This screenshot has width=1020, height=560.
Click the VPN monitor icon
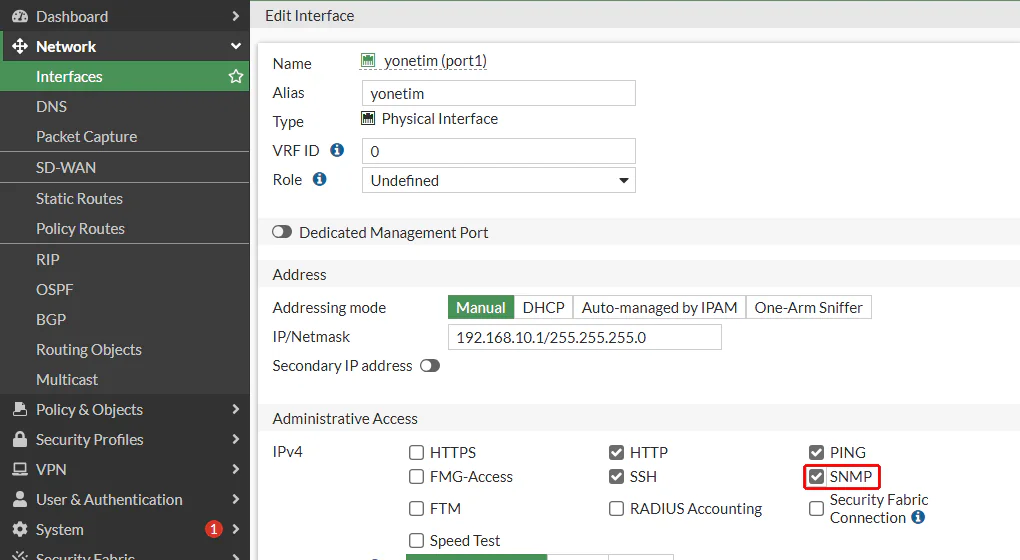[x=20, y=469]
